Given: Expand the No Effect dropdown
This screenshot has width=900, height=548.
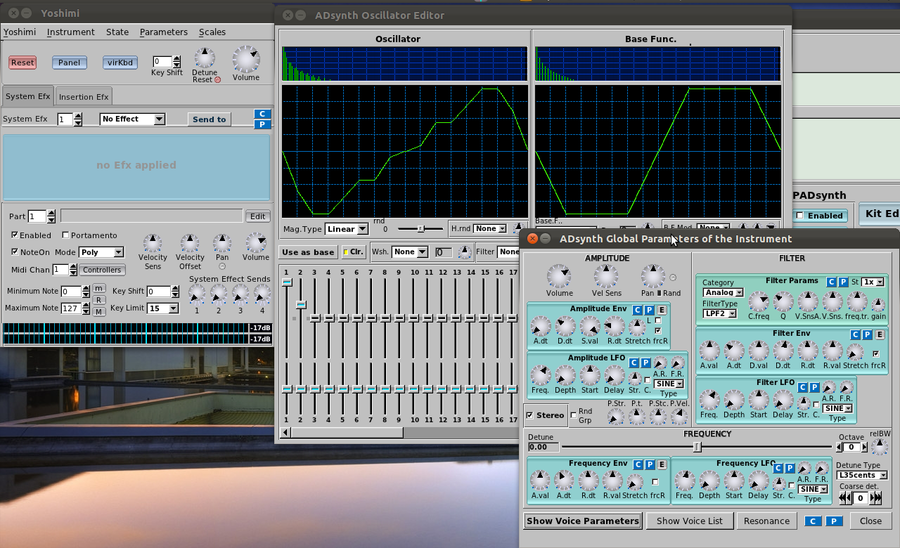Looking at the screenshot, I should click(x=133, y=119).
